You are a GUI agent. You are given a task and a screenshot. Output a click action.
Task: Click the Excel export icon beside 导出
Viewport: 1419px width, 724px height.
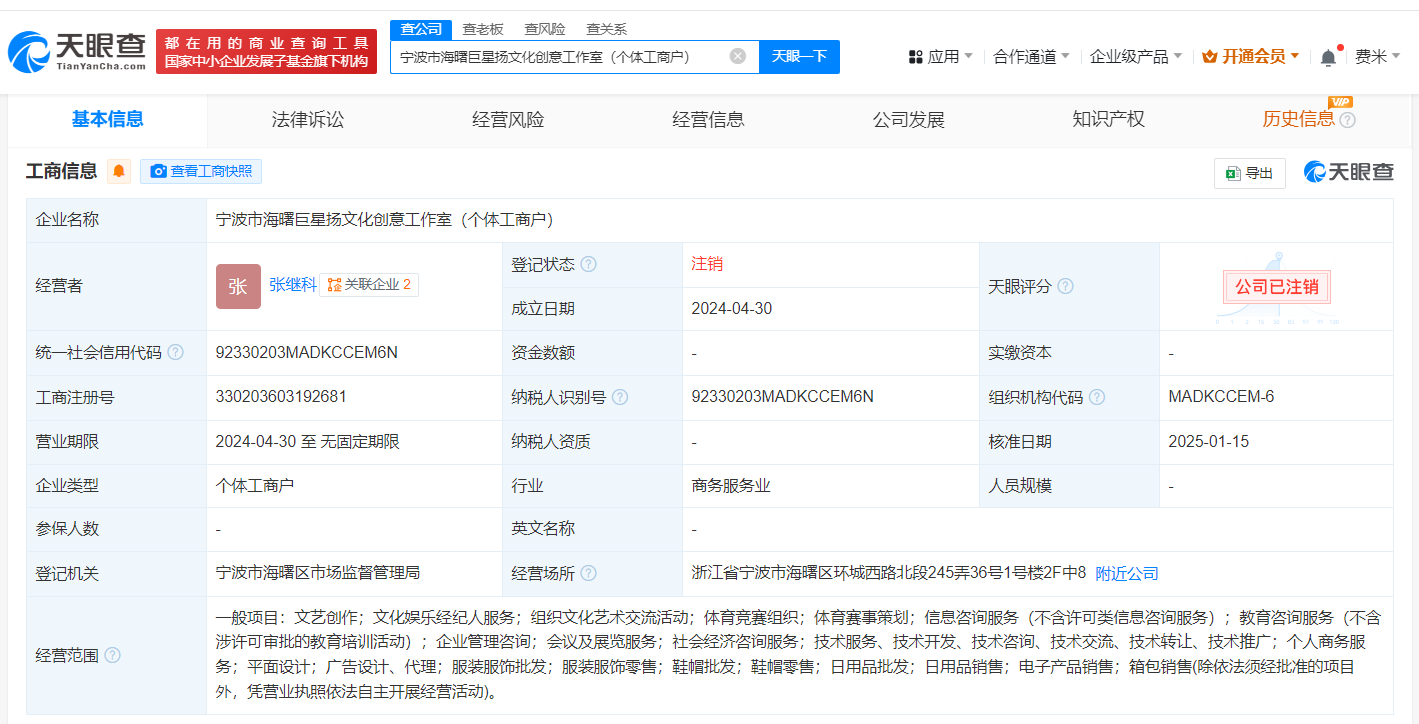pyautogui.click(x=1235, y=172)
